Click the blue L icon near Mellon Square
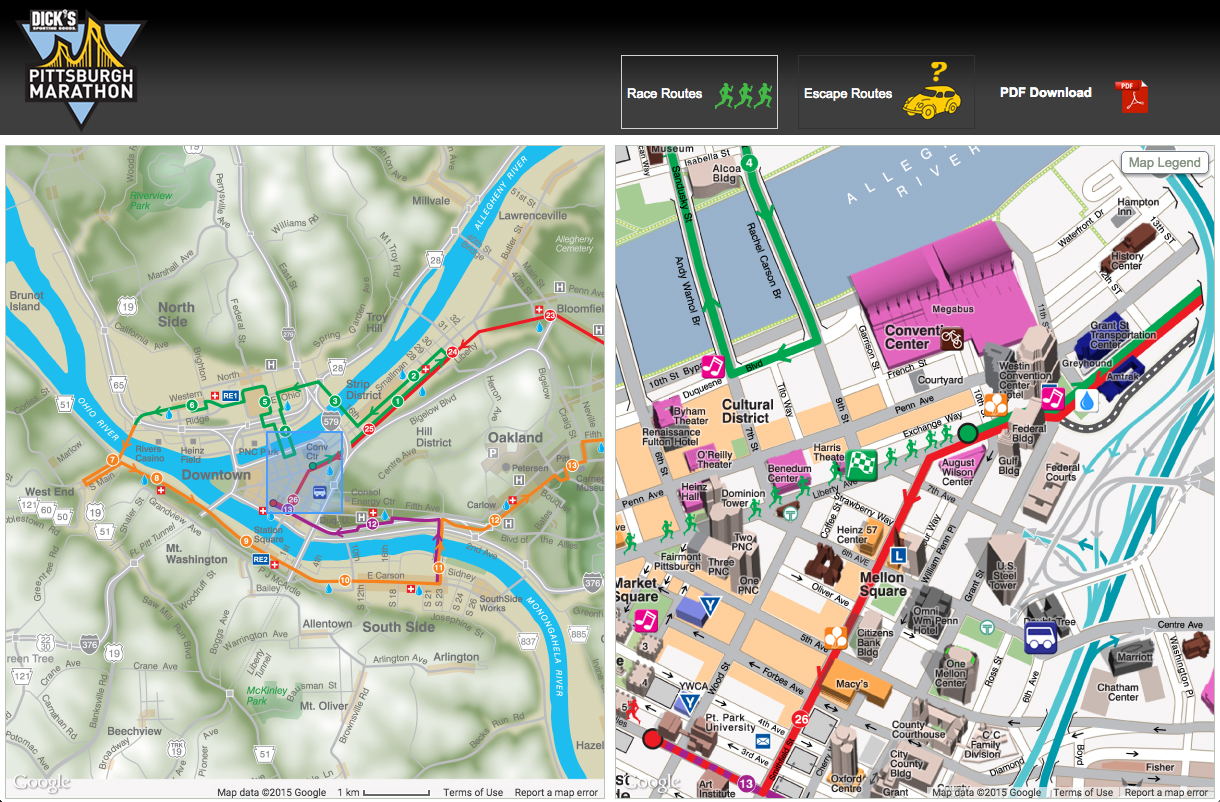 click(897, 554)
